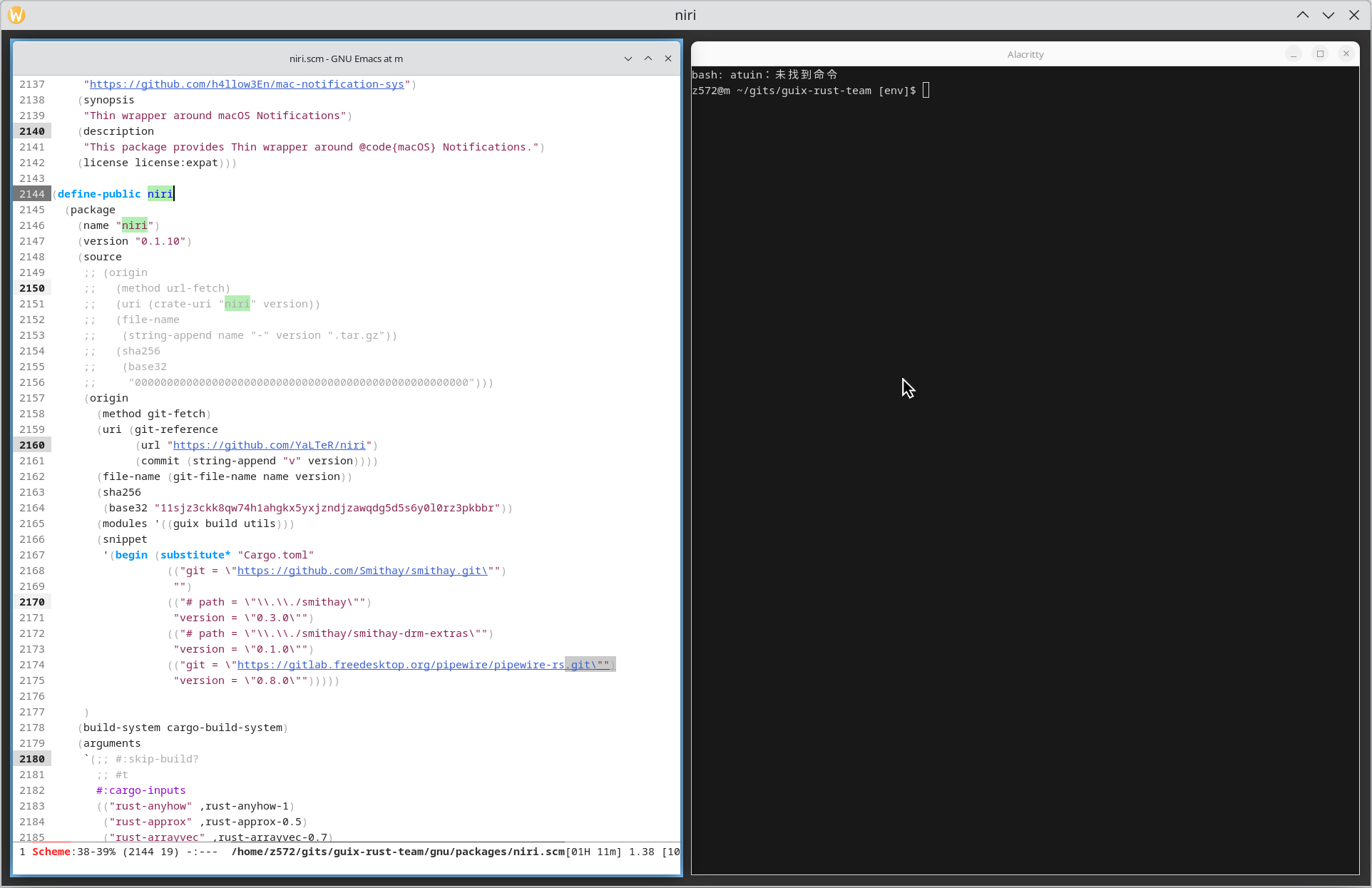Click the 38-39% position indicator in mode line
Viewport: 1372px width, 888px height.
tap(96, 852)
